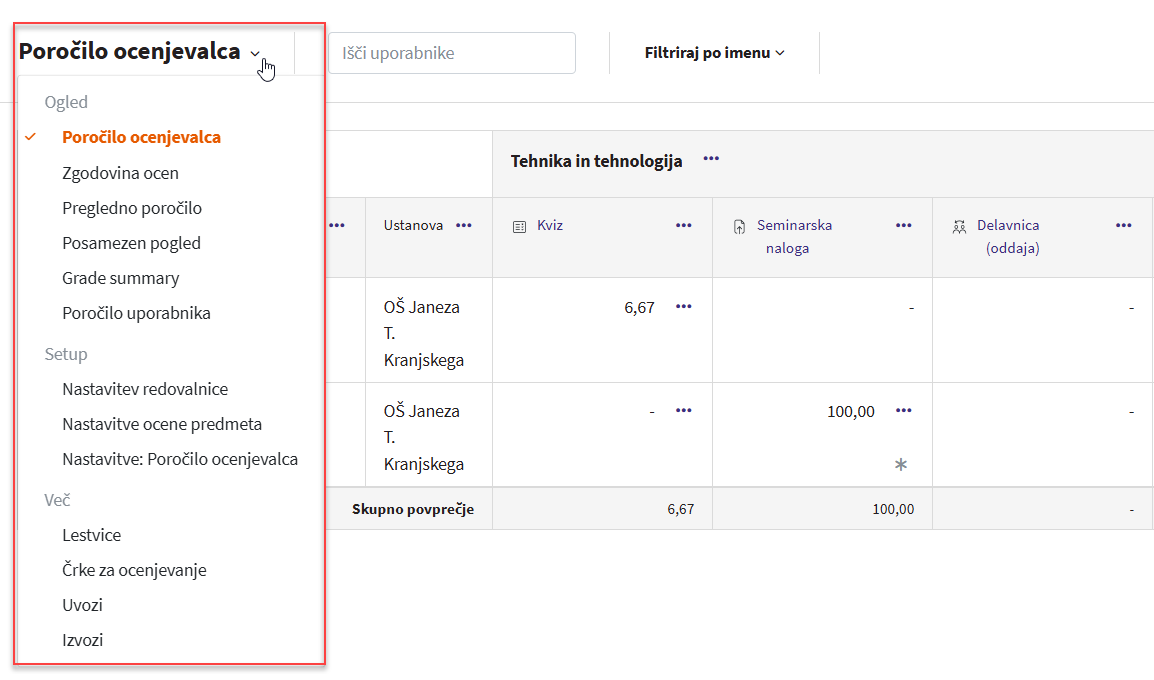Open the Kviz activity link
Image resolution: width=1154 pixels, height=680 pixels.
click(550, 225)
